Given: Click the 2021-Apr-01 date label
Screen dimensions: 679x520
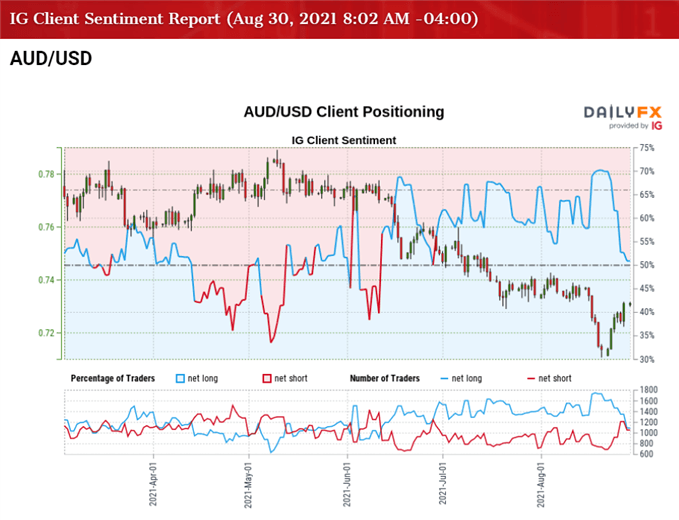Looking at the screenshot, I should pyautogui.click(x=153, y=484).
